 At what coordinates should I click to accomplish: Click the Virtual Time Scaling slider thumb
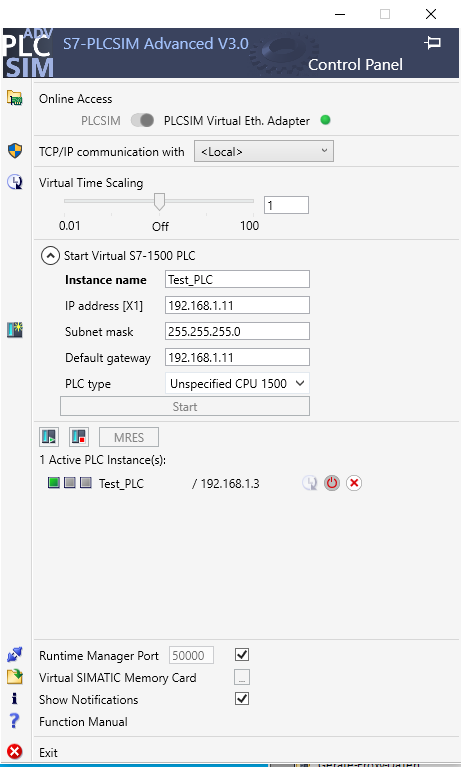point(159,201)
